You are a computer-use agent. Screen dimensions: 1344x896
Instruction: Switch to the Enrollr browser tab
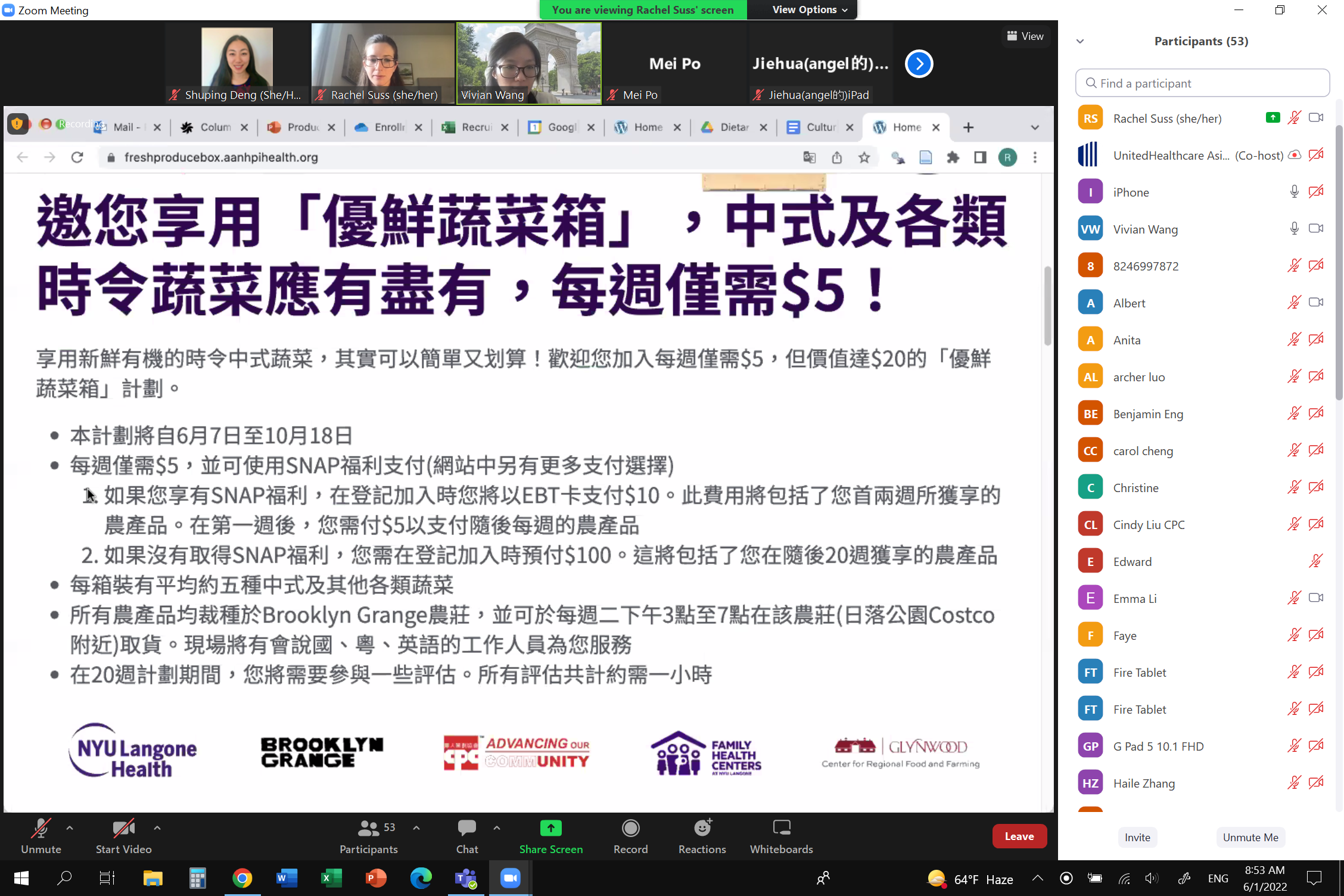pos(388,127)
